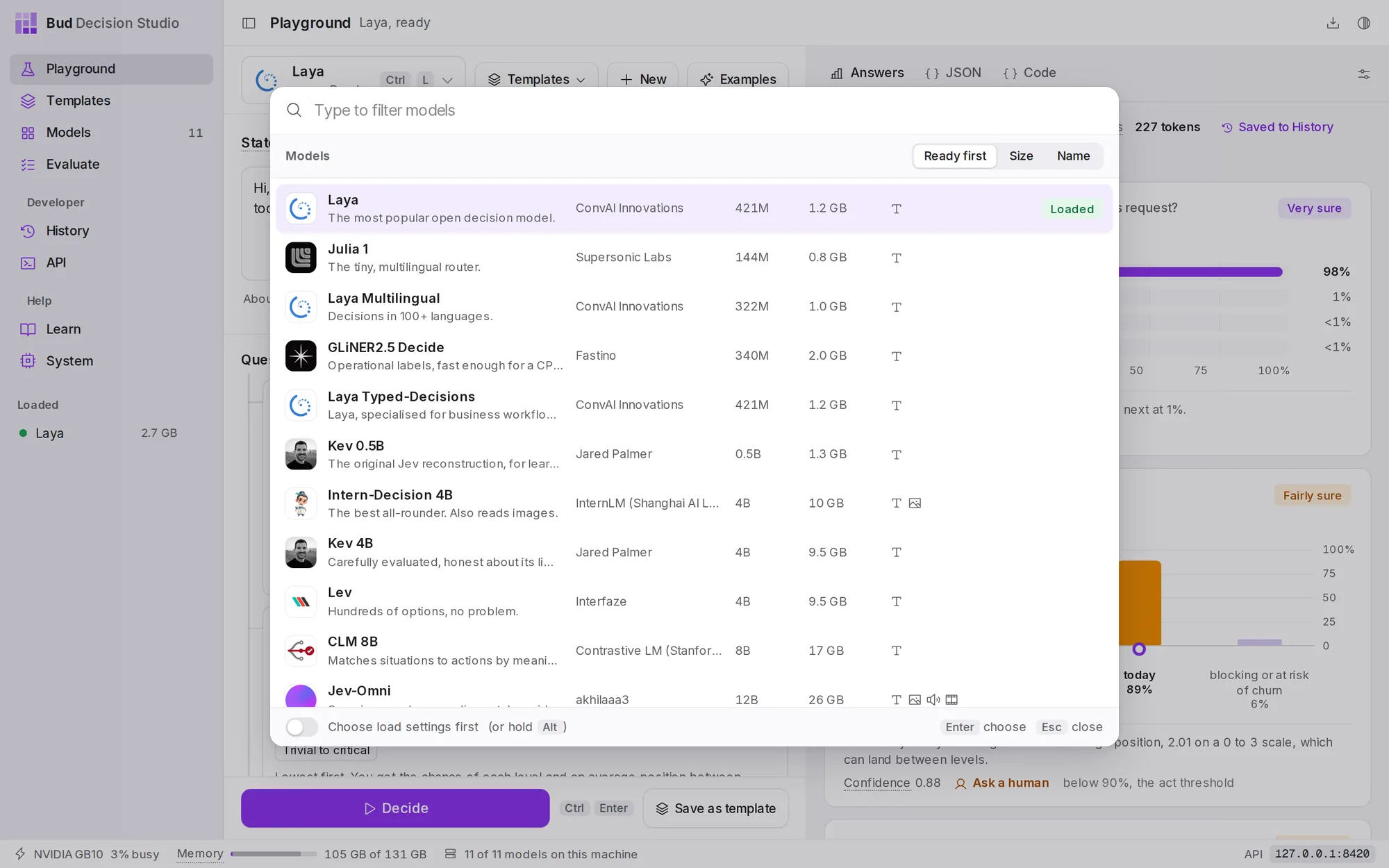Click image capability icon for Intern-Decision 4B
Viewport: 1389px width, 868px height.
(x=915, y=503)
